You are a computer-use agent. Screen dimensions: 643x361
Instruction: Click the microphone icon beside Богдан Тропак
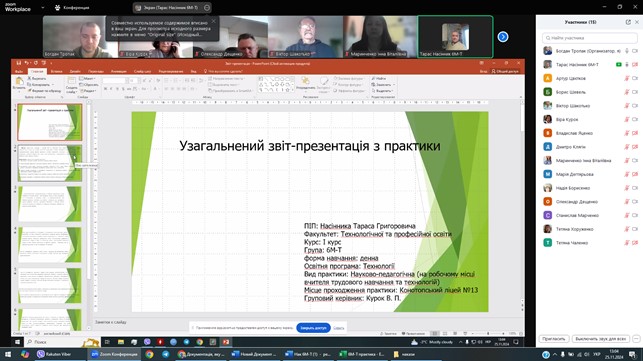pyautogui.click(x=627, y=51)
